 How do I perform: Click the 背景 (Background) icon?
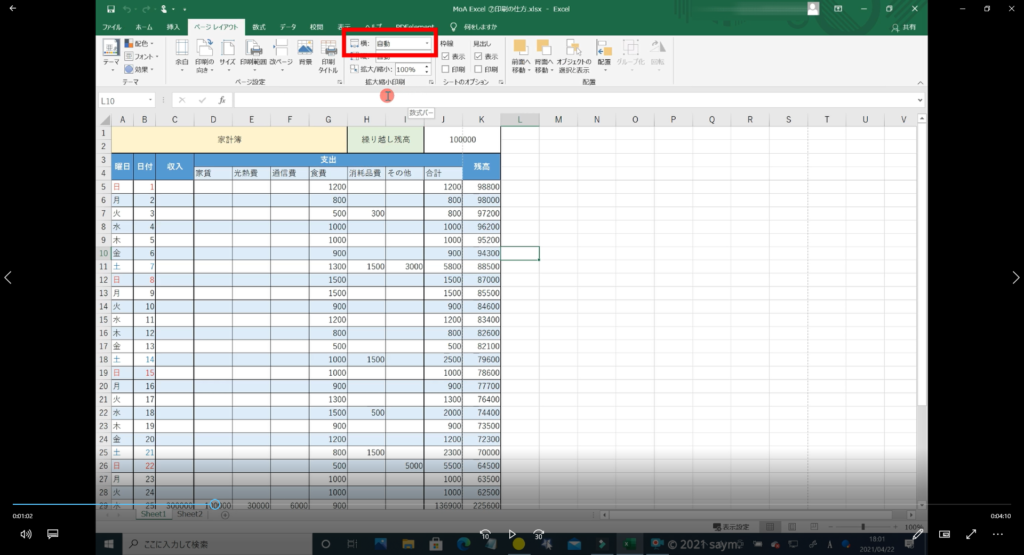point(305,54)
